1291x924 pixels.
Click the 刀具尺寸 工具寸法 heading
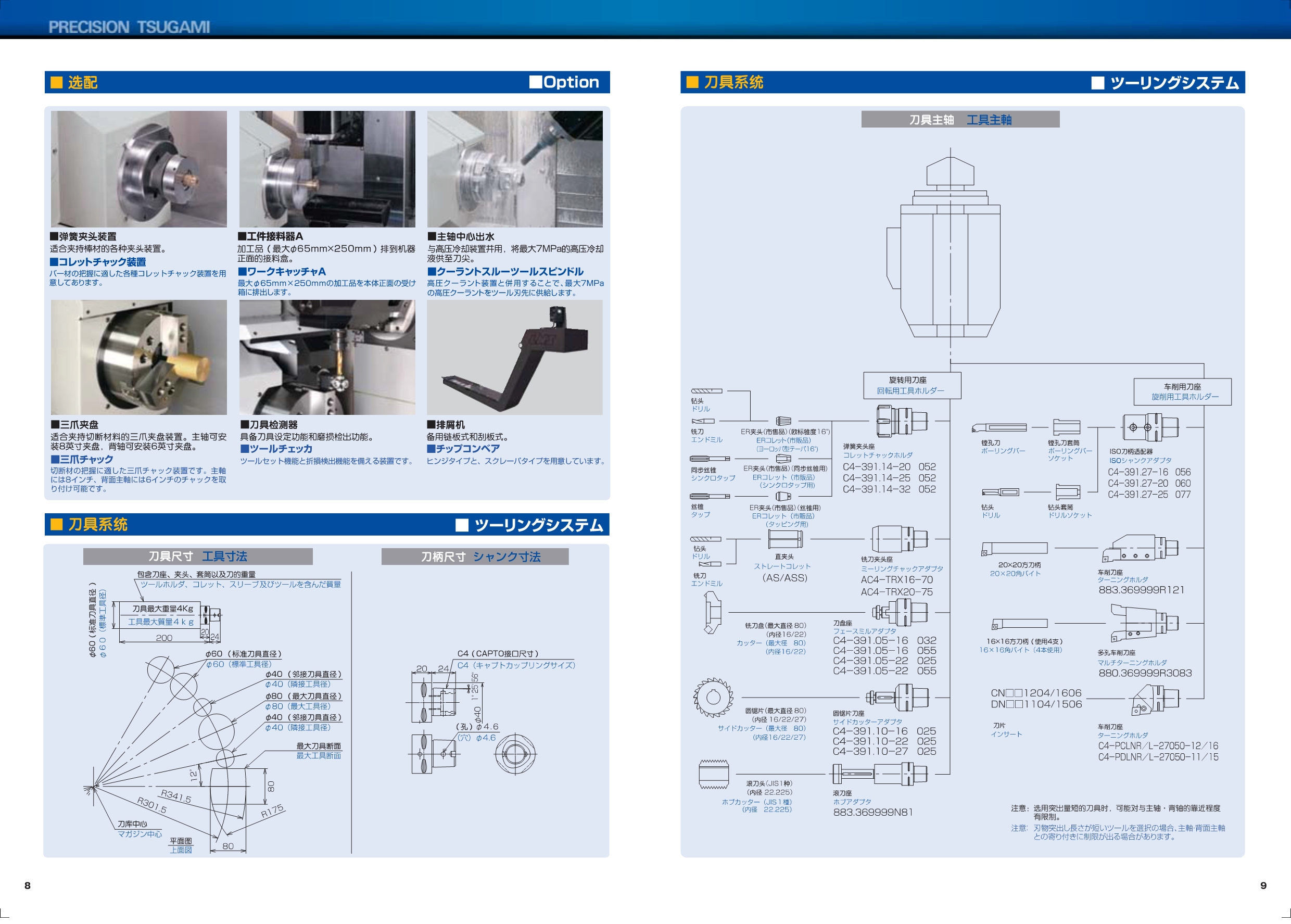tap(197, 556)
